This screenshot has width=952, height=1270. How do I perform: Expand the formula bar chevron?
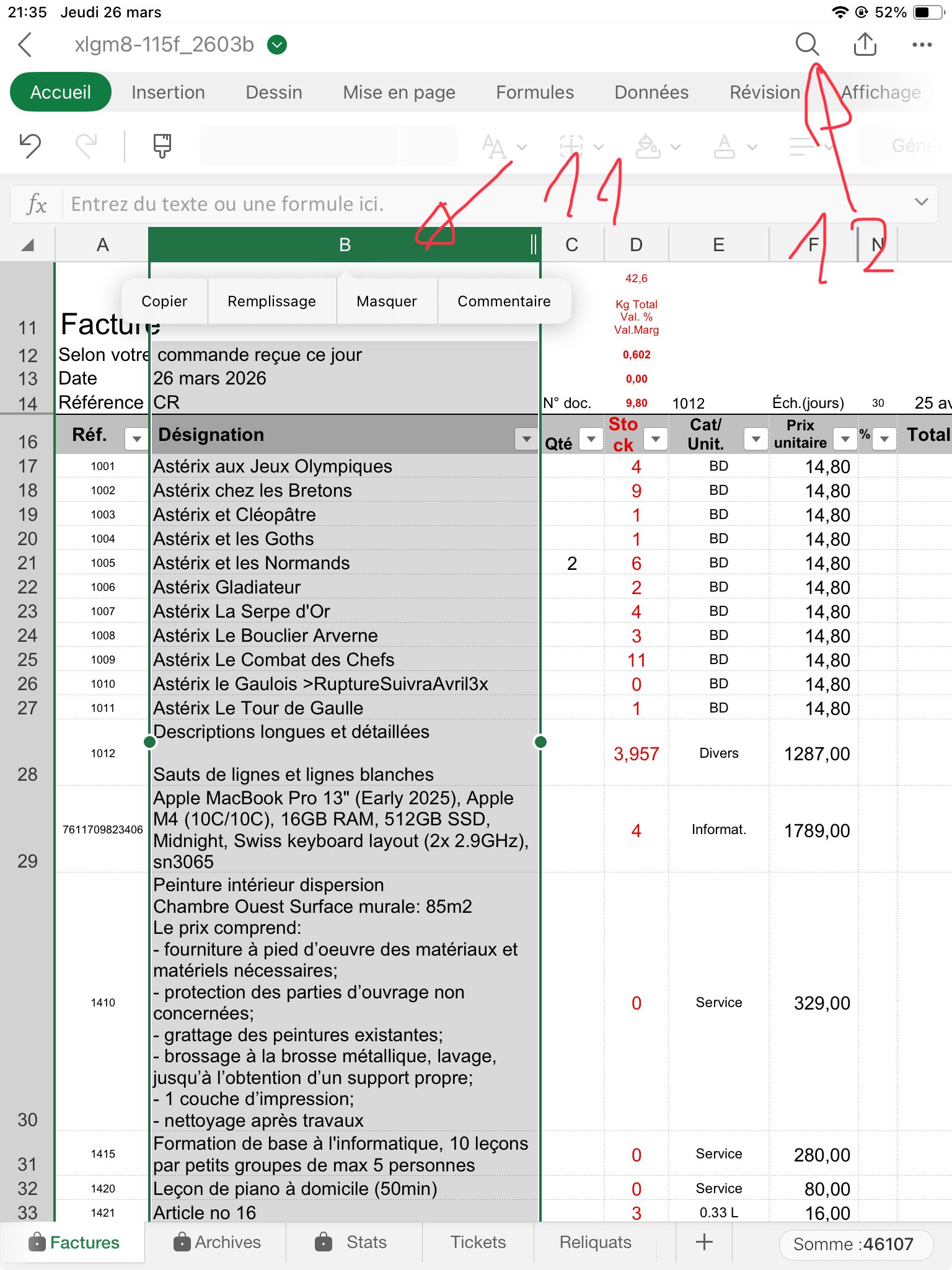921,203
